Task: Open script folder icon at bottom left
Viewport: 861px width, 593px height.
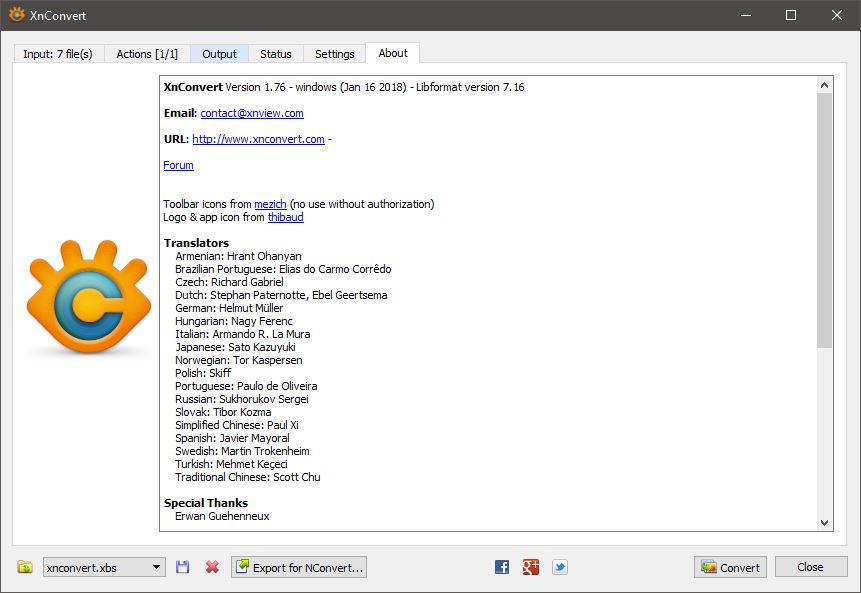Action: [x=25, y=567]
